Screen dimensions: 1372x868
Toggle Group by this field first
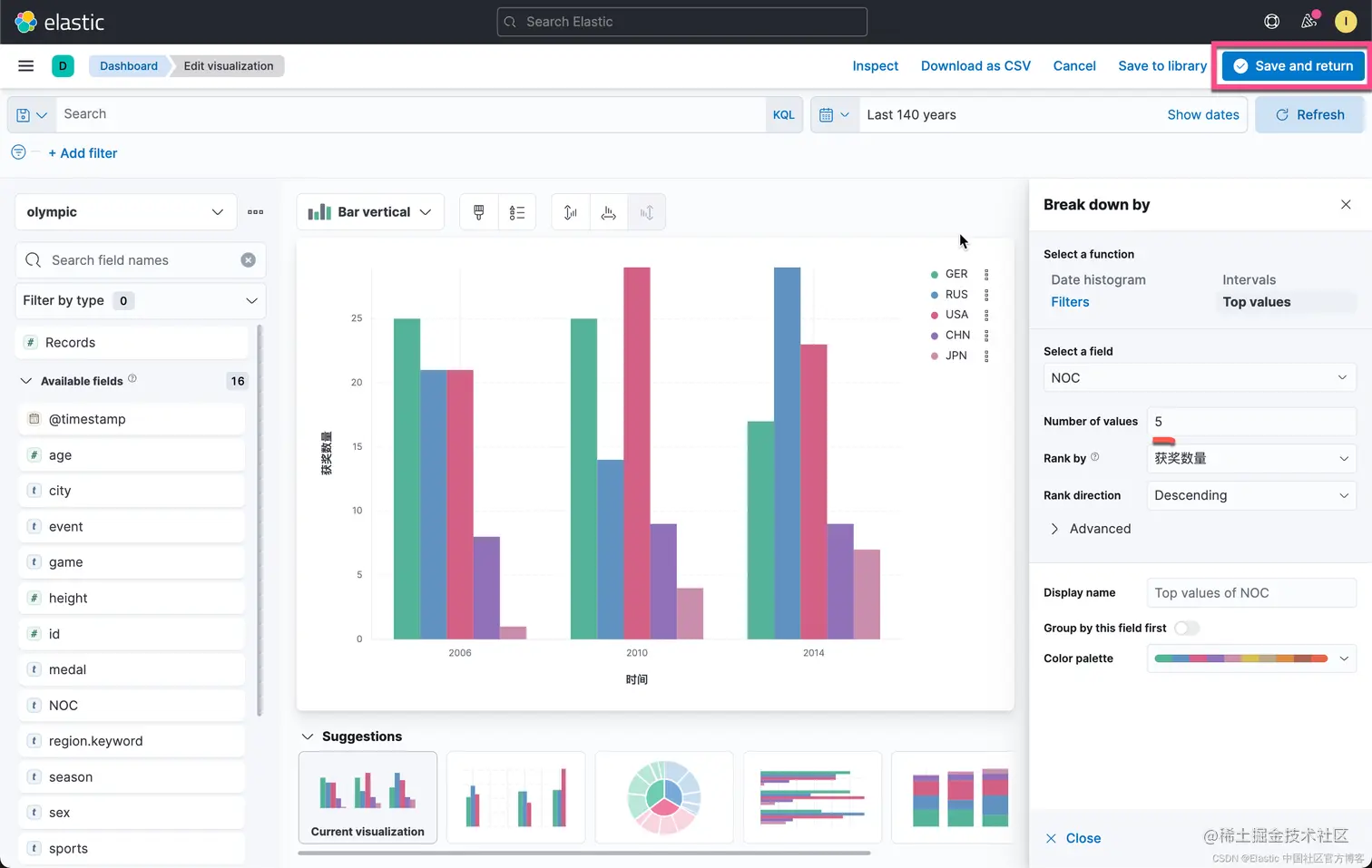click(x=1186, y=628)
